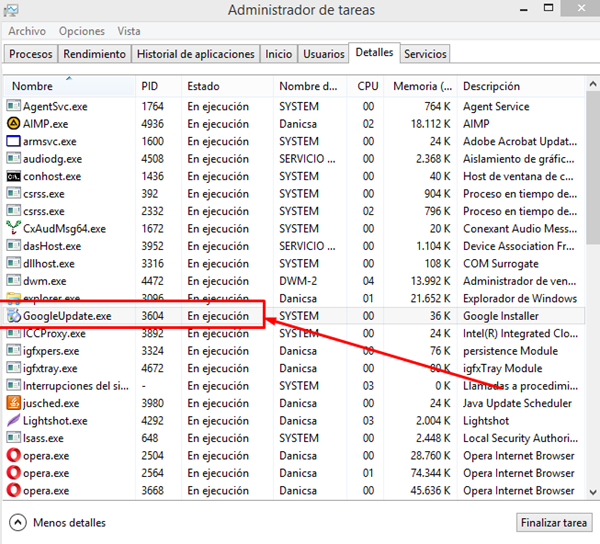Click the CxAudMsg64.exe process icon
This screenshot has width=600, height=544.
14,229
